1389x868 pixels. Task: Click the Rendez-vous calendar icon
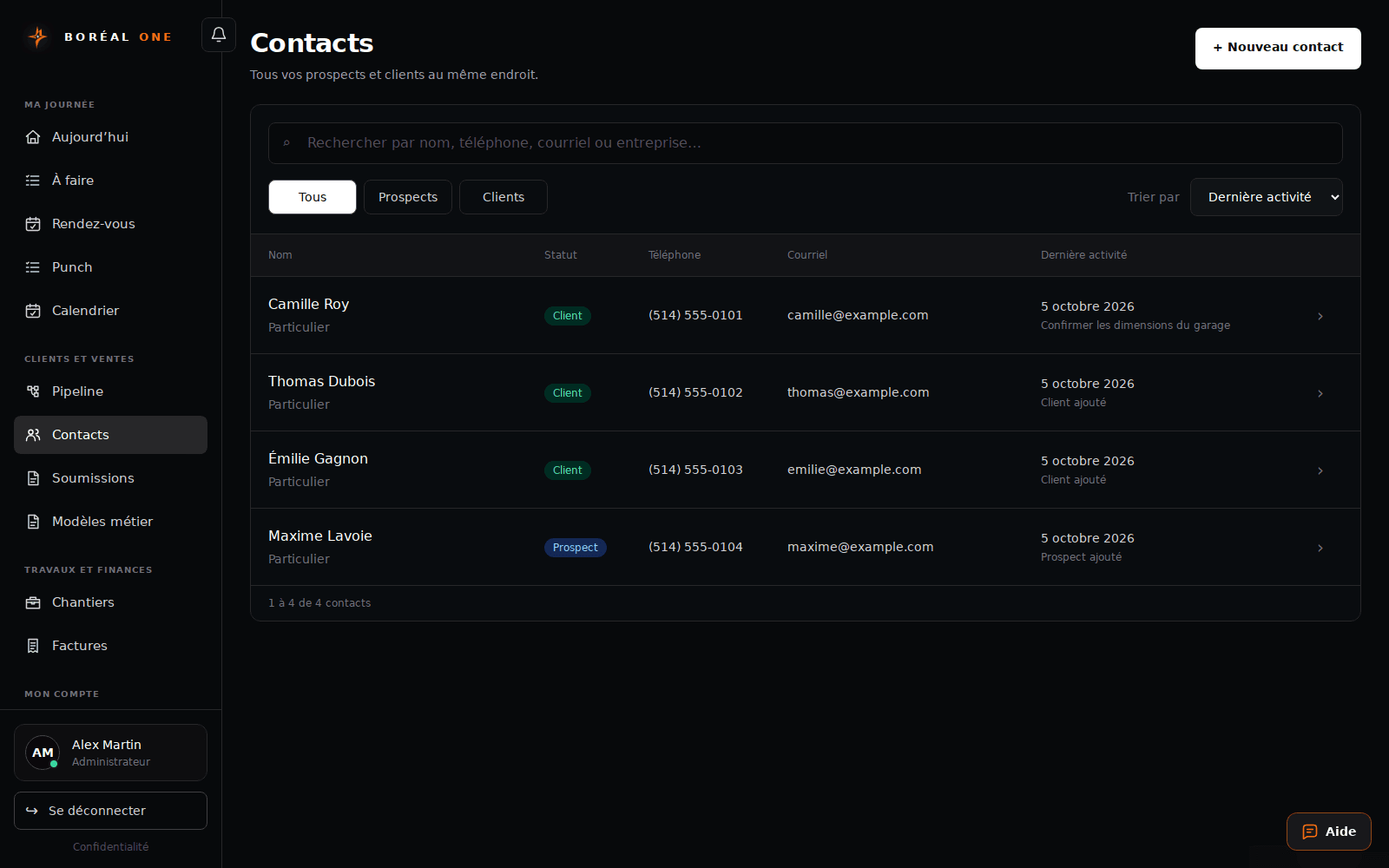(33, 224)
